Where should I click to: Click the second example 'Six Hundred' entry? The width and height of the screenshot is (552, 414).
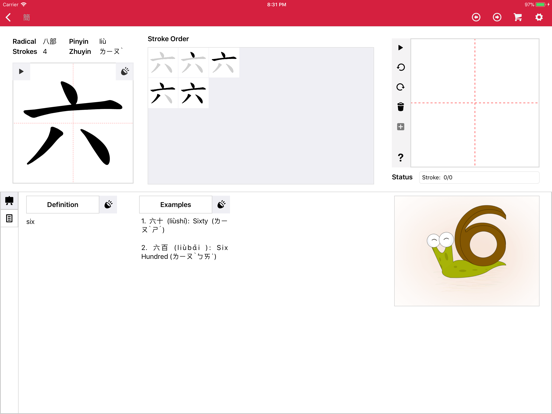pyautogui.click(x=184, y=252)
